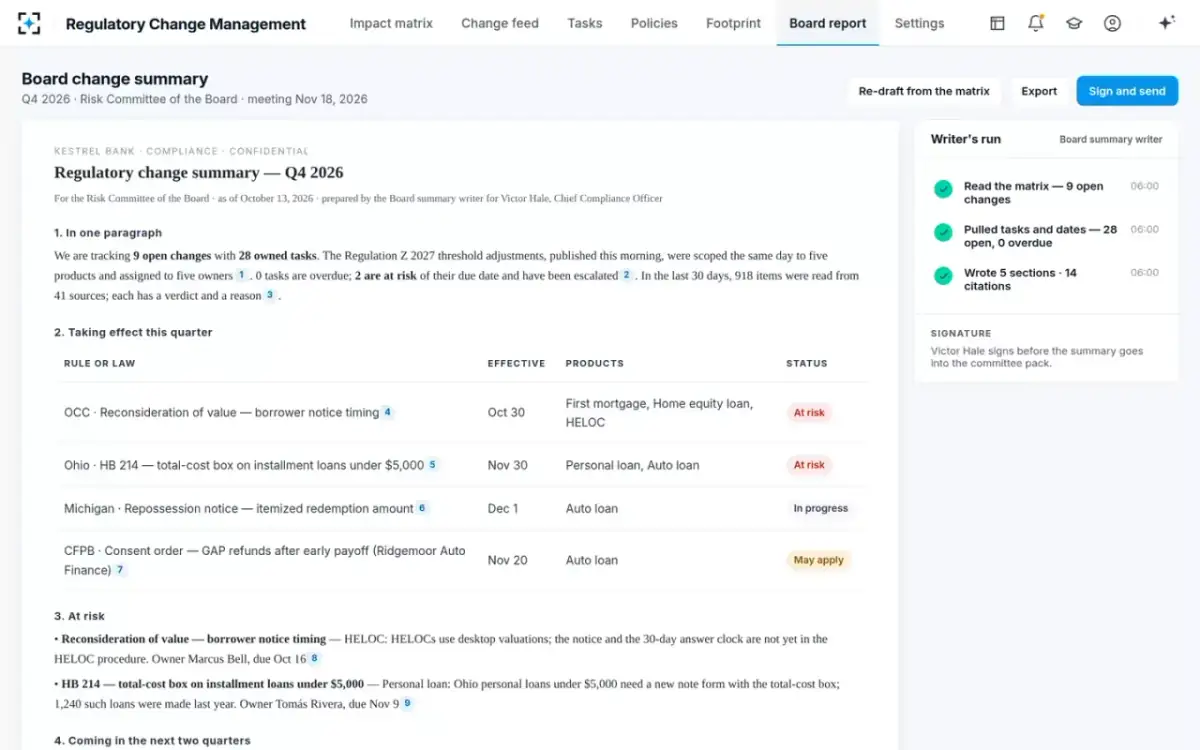This screenshot has width=1200, height=750.
Task: Click the 'Nov 30' effective date
Action: [507, 465]
